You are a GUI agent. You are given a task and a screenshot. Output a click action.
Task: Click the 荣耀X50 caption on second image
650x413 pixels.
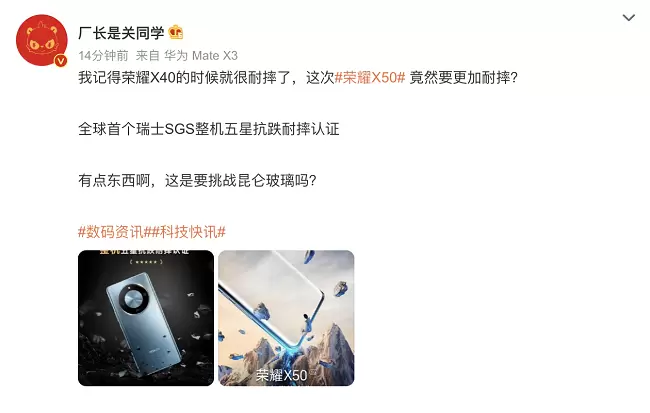pyautogui.click(x=281, y=375)
